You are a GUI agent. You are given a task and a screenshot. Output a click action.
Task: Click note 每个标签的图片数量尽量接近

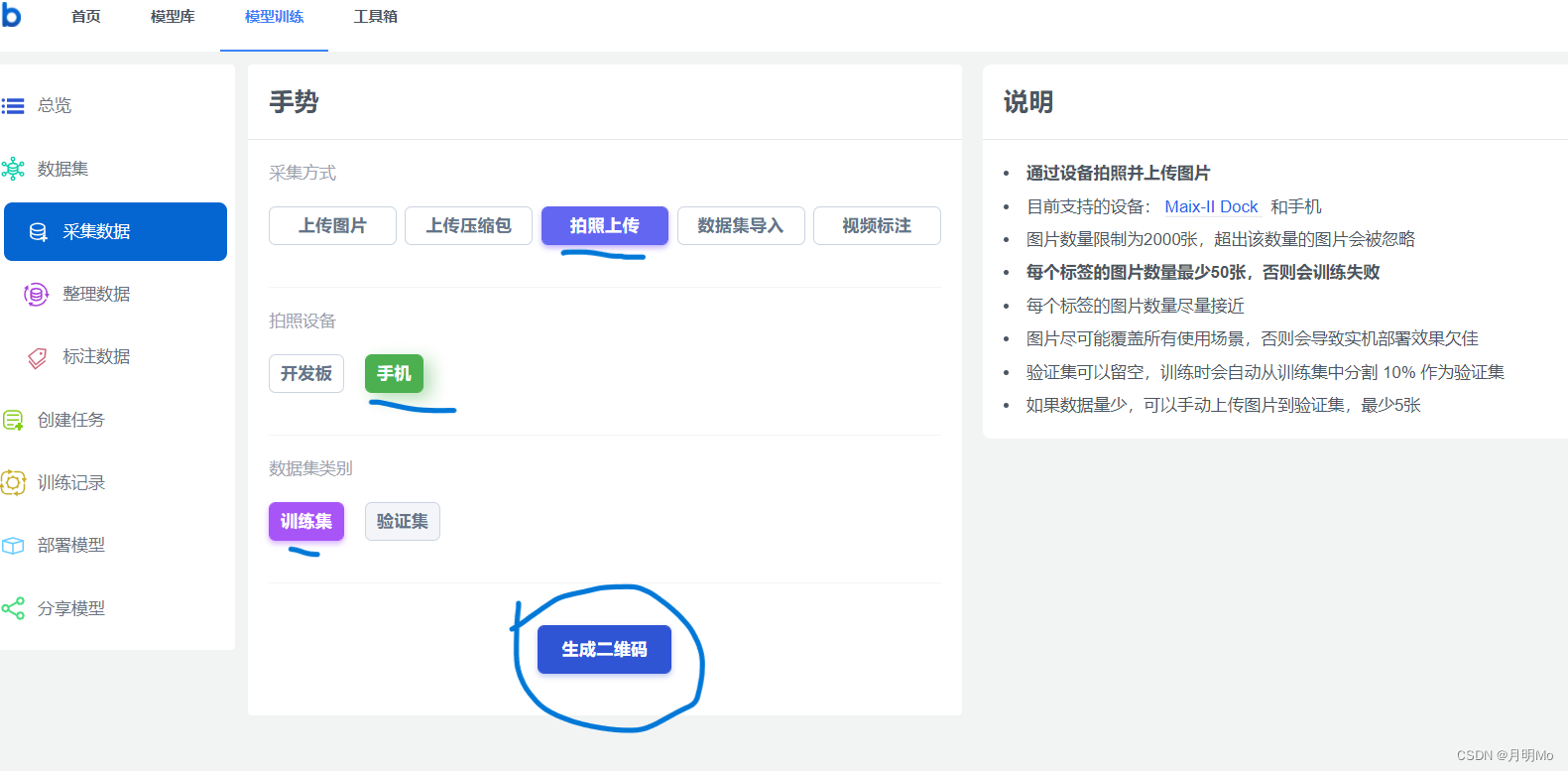1135,306
